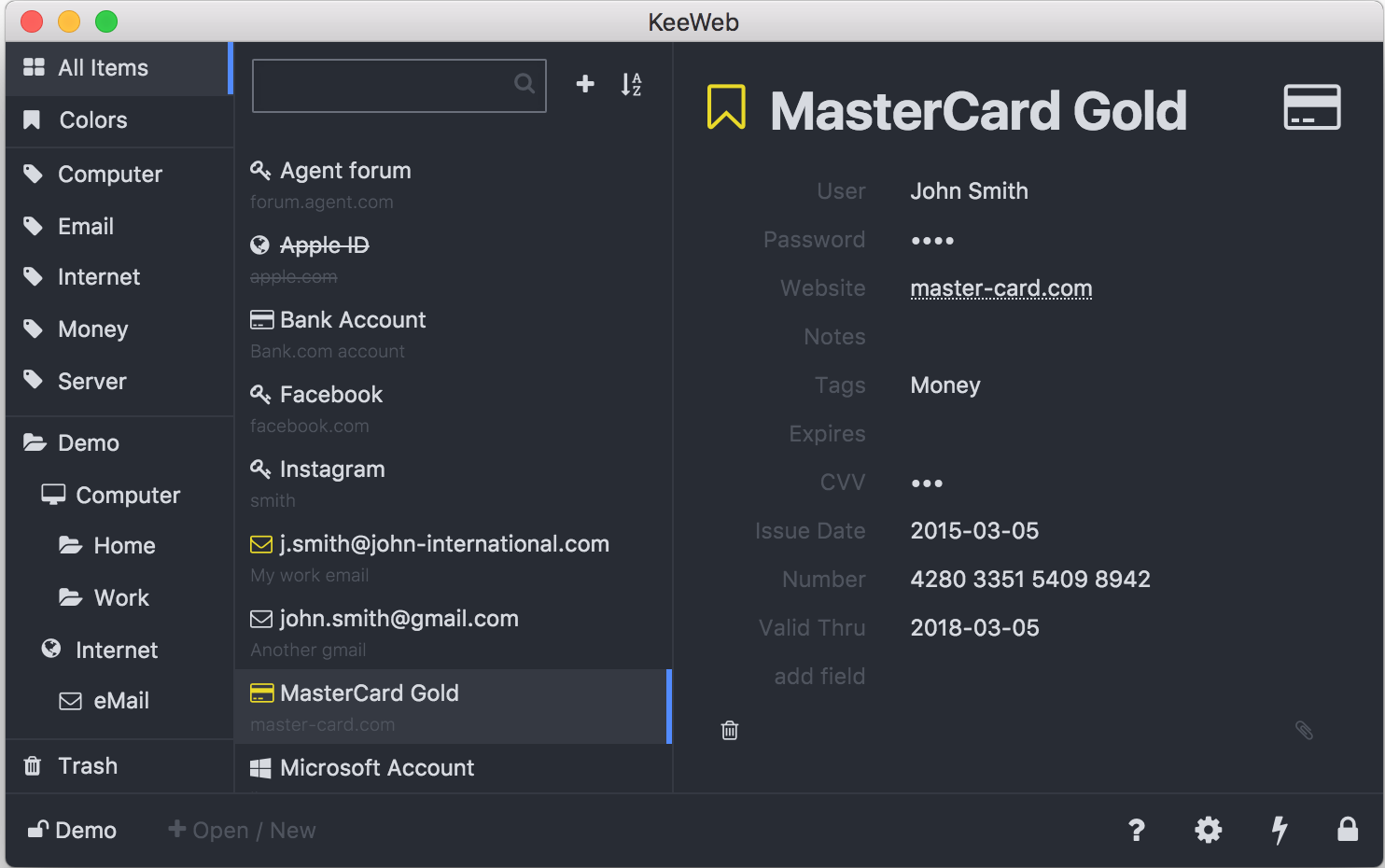Select the Bank Account entry
The height and width of the screenshot is (868, 1385).
click(x=453, y=333)
